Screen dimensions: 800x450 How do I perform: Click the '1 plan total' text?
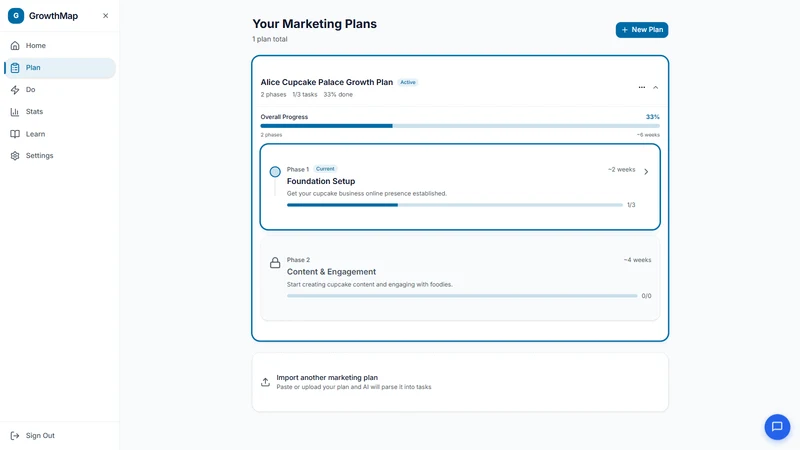(270, 39)
